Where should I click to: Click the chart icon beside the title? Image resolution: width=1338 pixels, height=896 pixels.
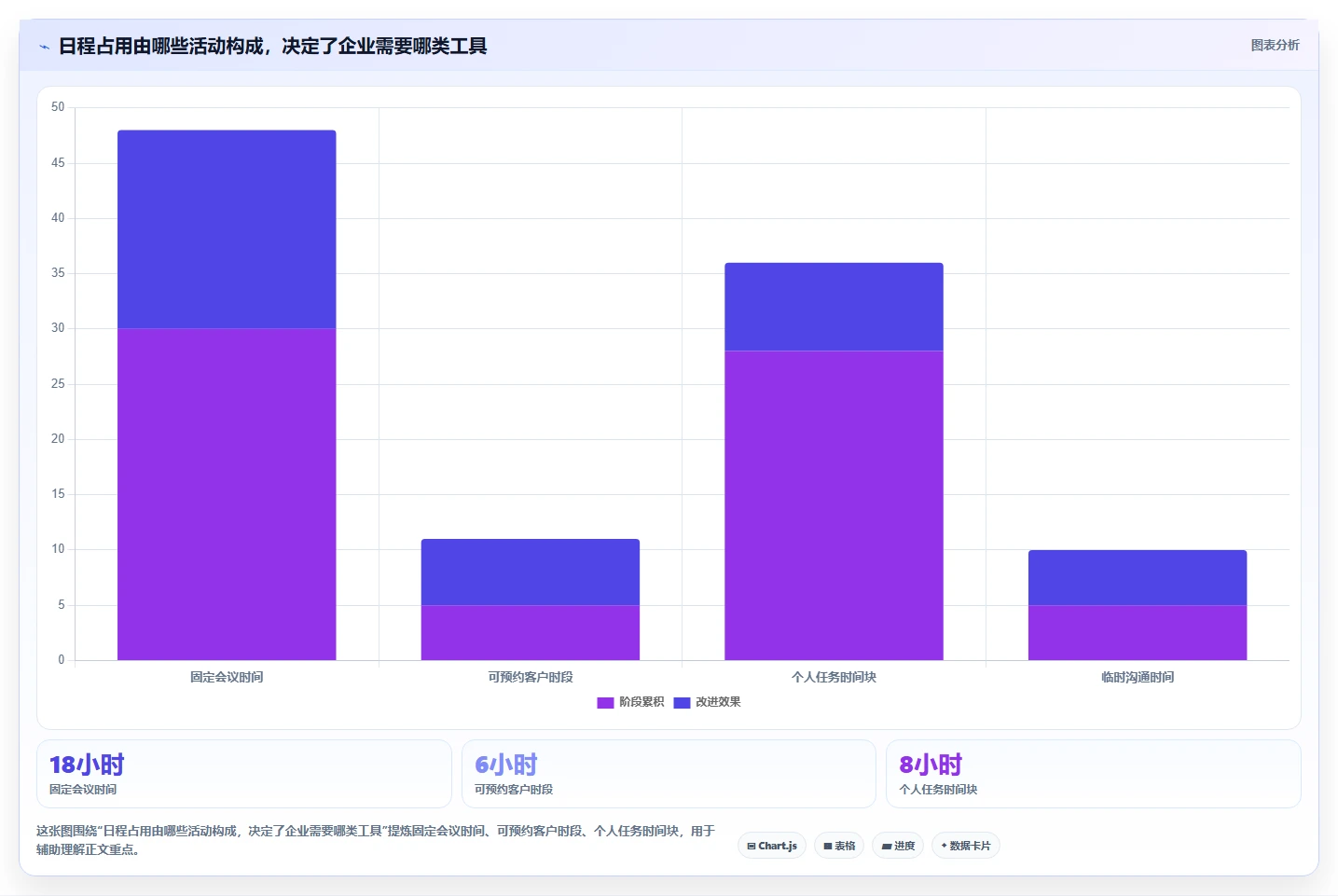(x=44, y=46)
